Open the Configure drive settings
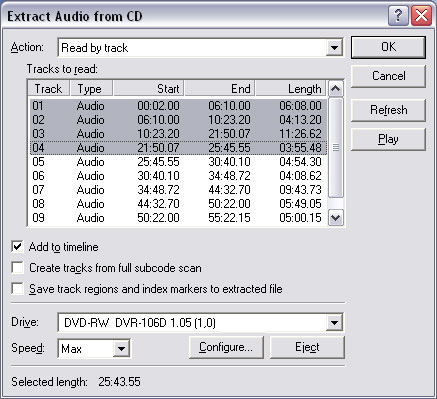Screen dimensions: 437x399 coord(226,347)
